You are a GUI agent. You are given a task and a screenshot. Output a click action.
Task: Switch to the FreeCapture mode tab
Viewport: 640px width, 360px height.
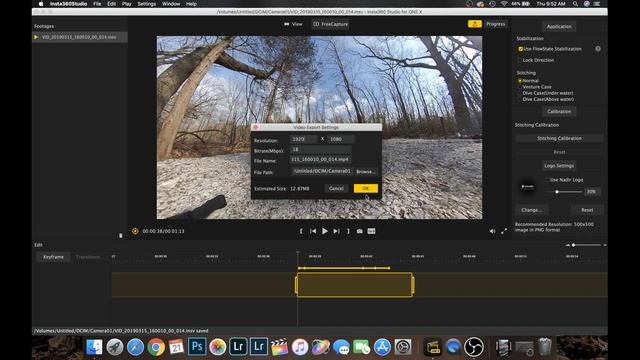tap(331, 24)
